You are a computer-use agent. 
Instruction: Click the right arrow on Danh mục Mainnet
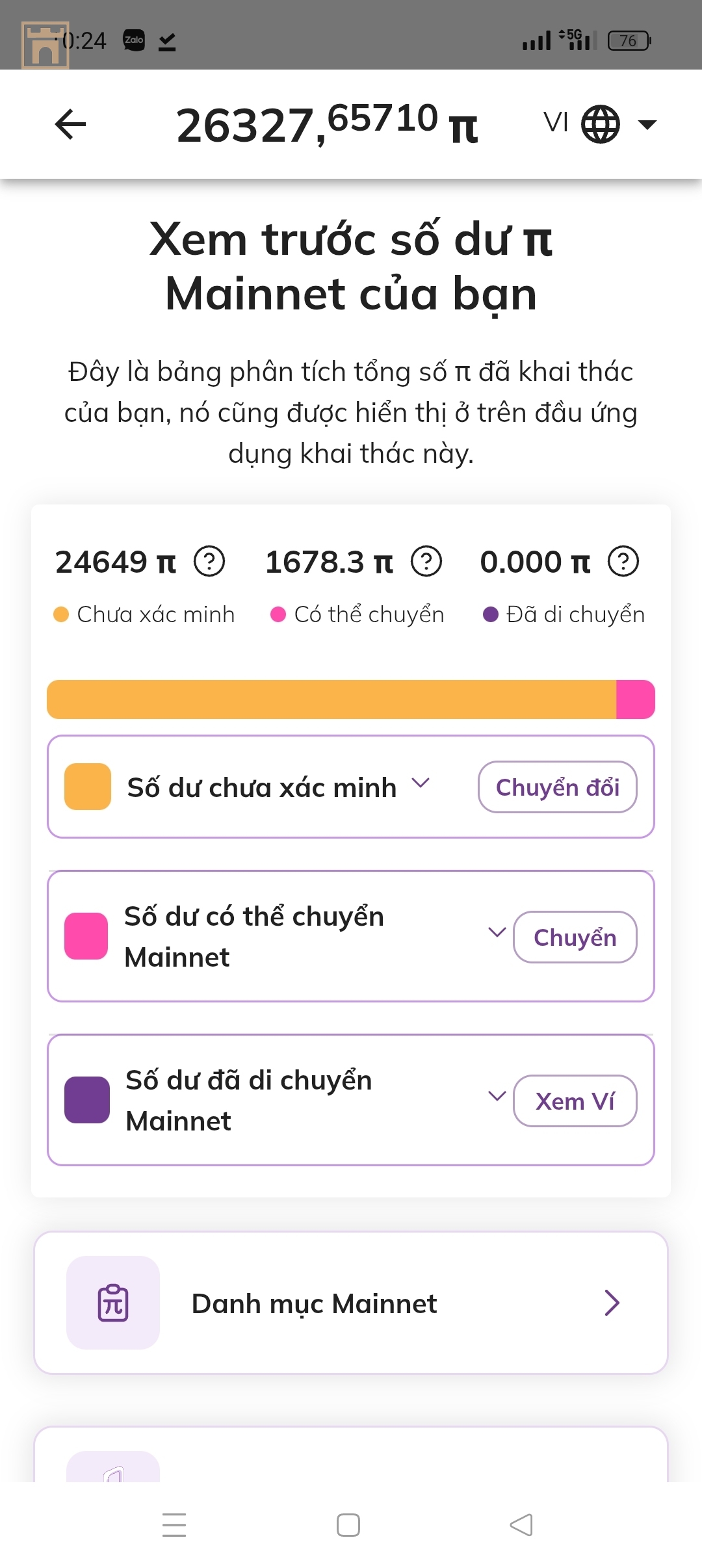click(612, 1303)
